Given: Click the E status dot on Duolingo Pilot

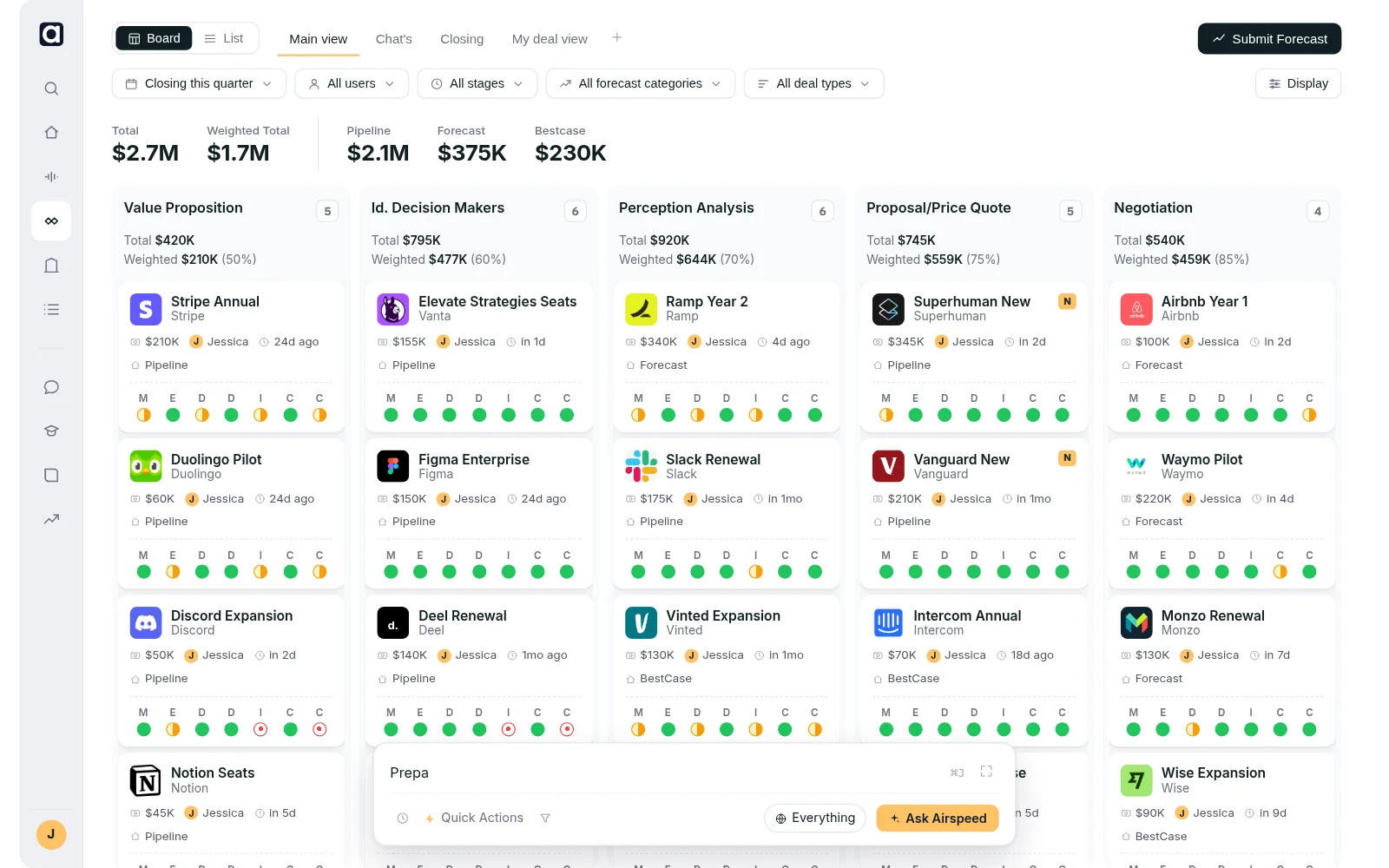Looking at the screenshot, I should tap(173, 571).
